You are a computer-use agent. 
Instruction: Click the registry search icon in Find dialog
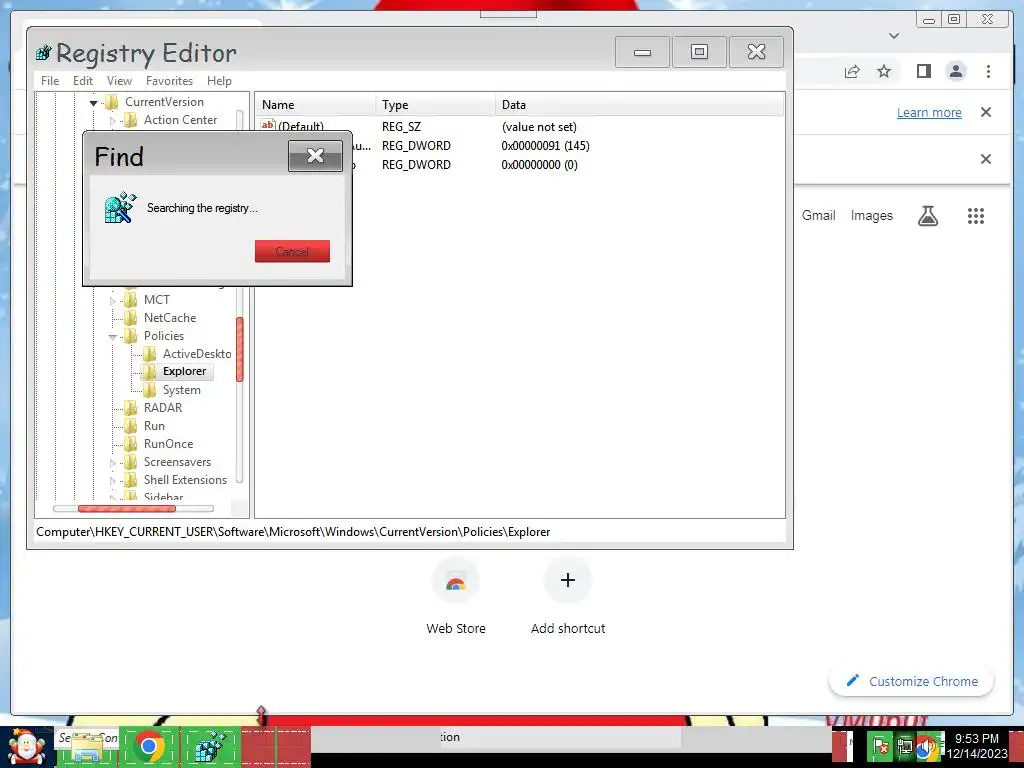pos(121,208)
